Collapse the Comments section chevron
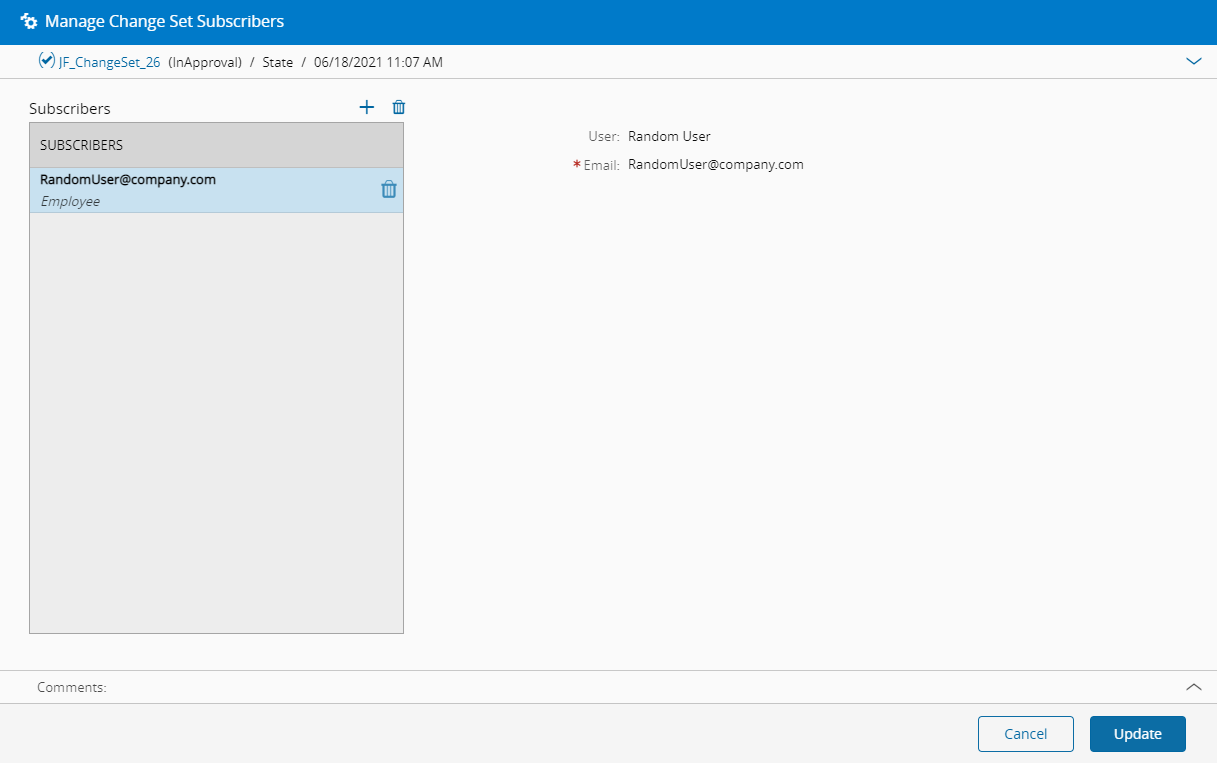Screen dimensions: 1217x763 (x=1193, y=687)
